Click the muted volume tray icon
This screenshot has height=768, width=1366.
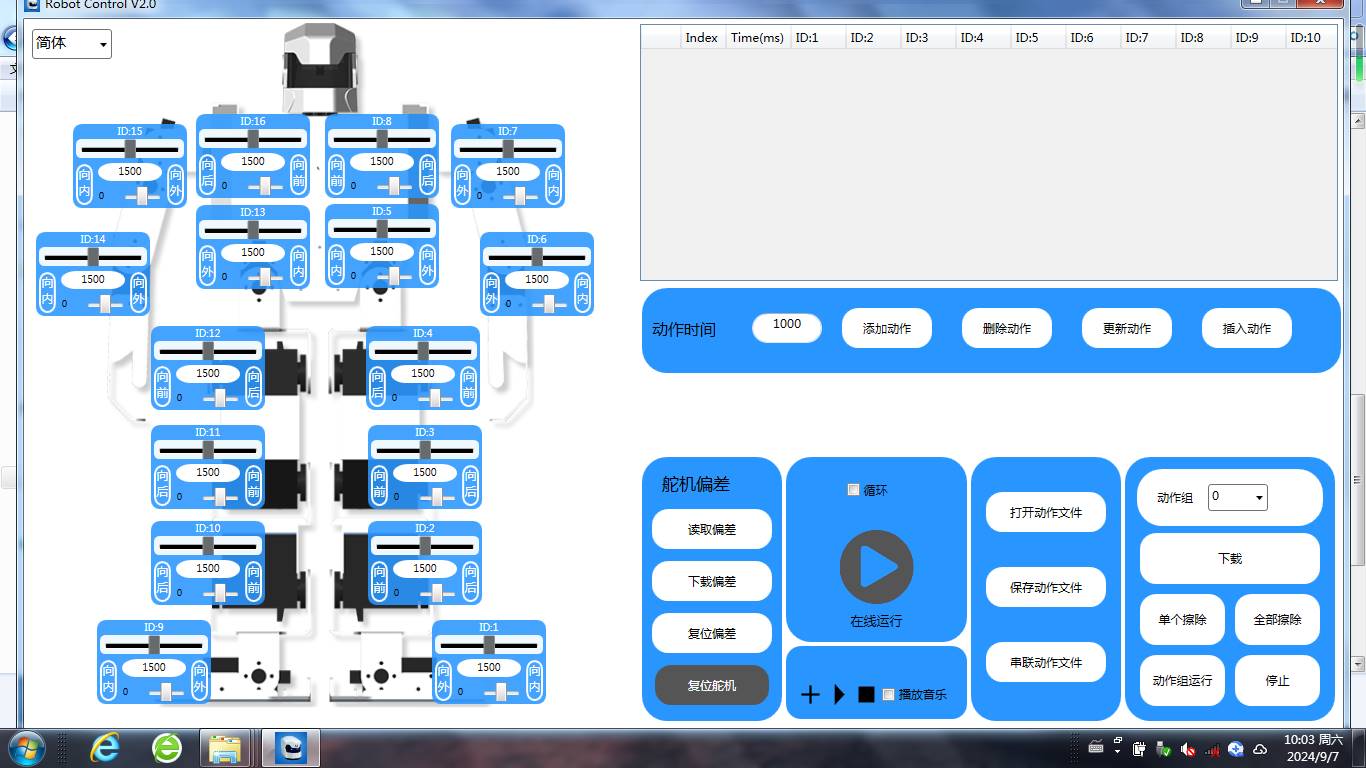click(1188, 749)
